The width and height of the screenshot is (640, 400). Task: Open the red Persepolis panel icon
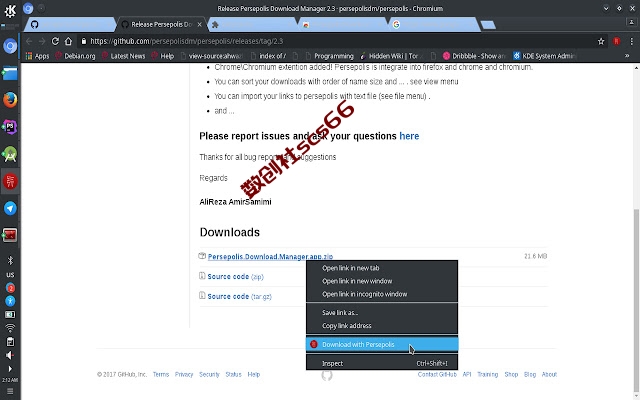[10, 181]
